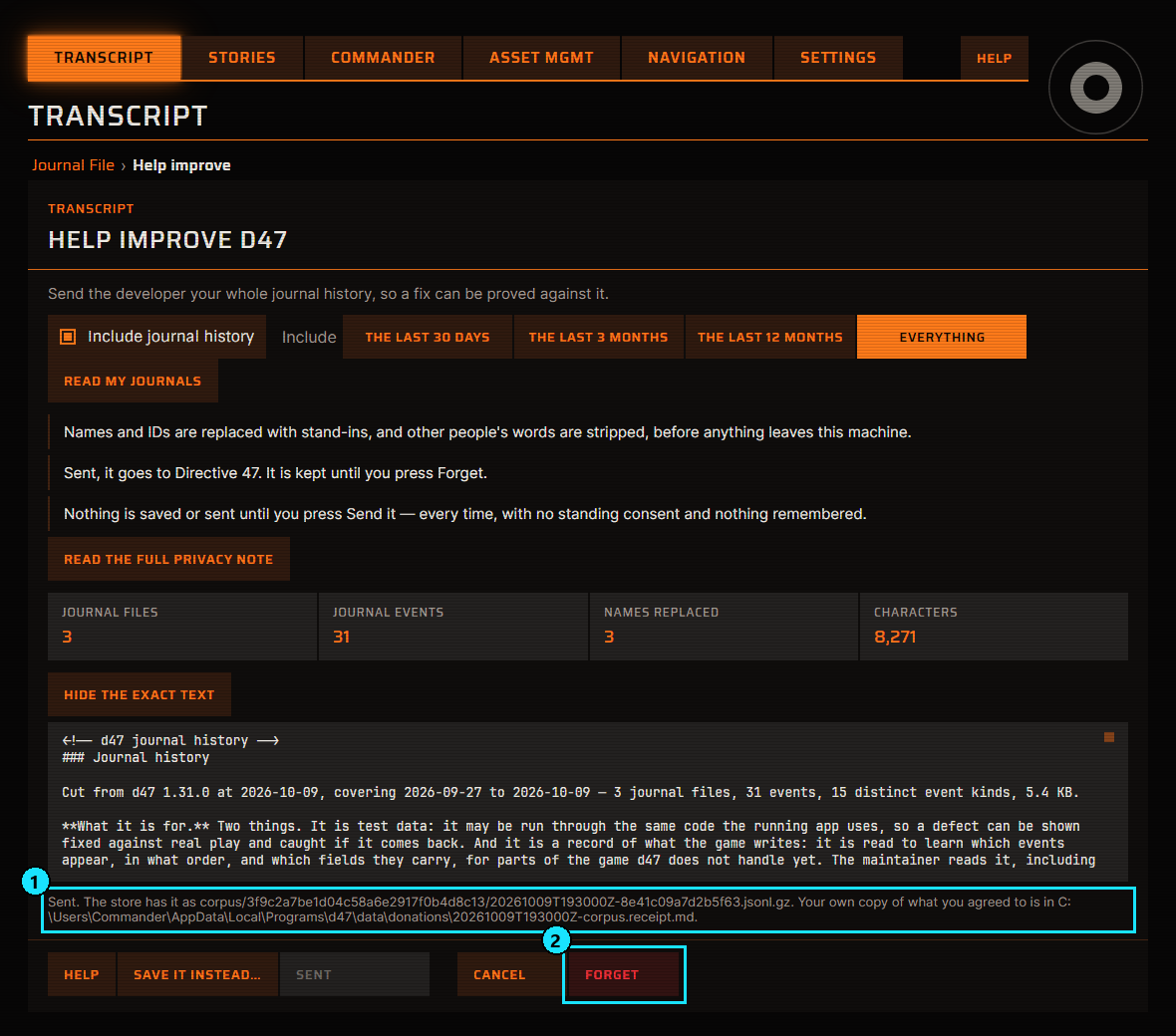Open the Asset Mgmt tab
The height and width of the screenshot is (1036, 1176).
tap(541, 58)
